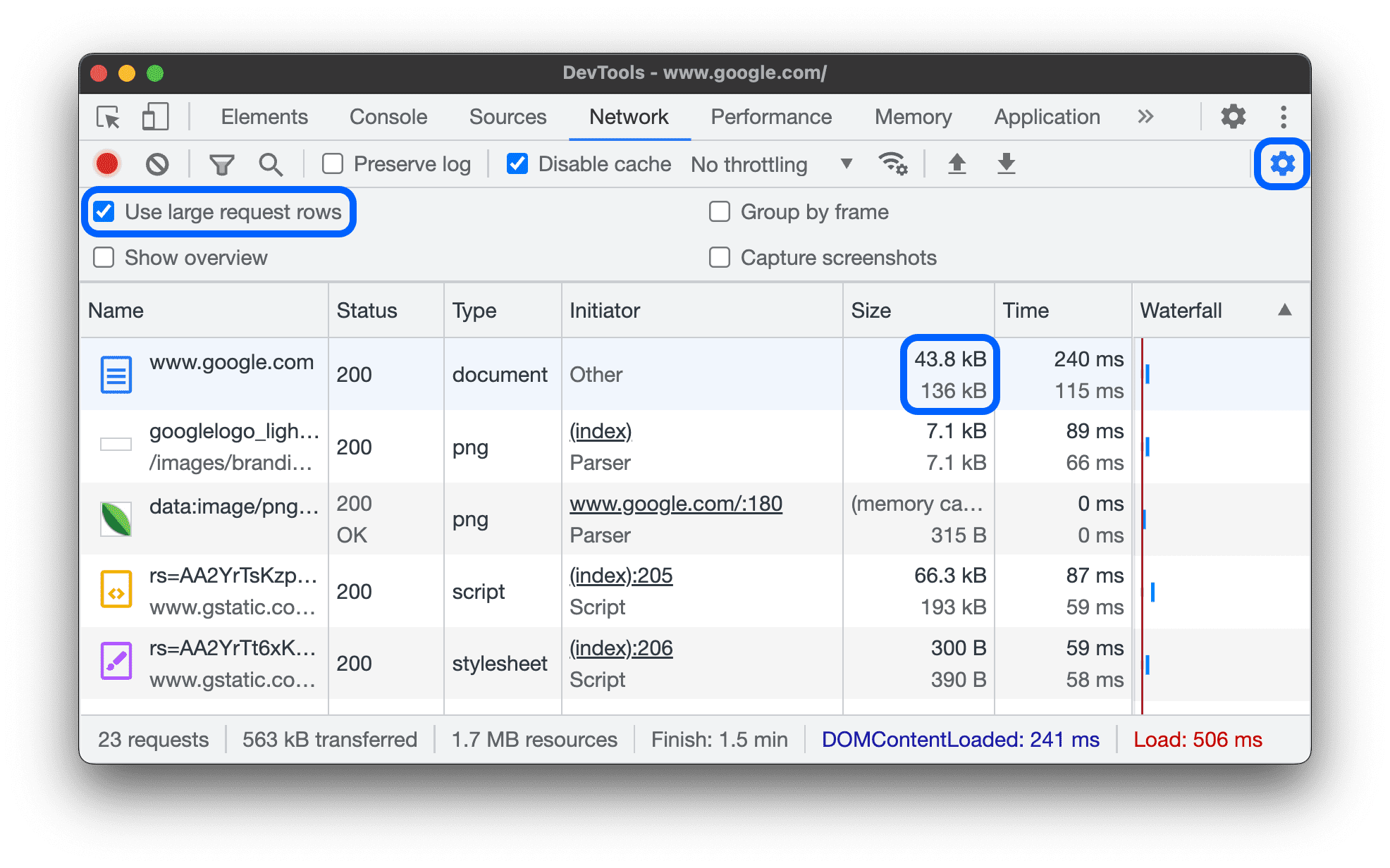
Task: Click the search network requests icon
Action: (270, 161)
